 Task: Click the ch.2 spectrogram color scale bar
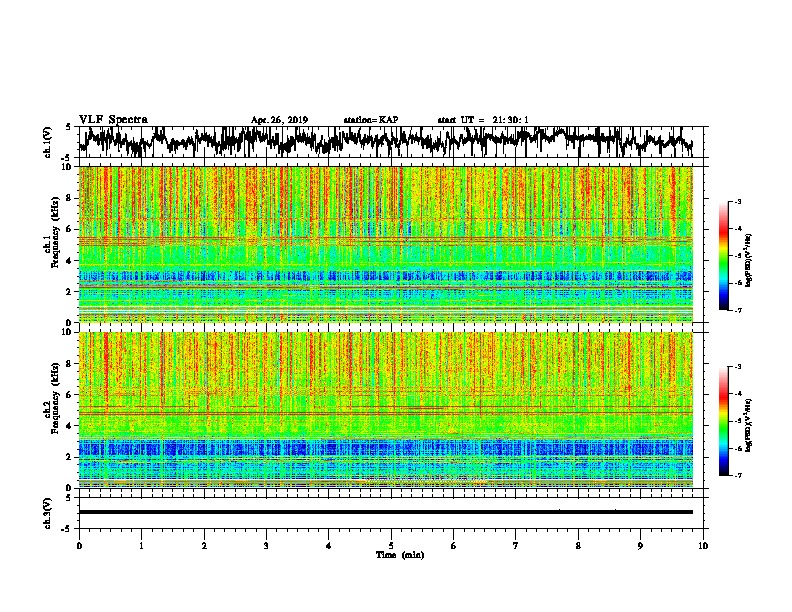tap(724, 421)
